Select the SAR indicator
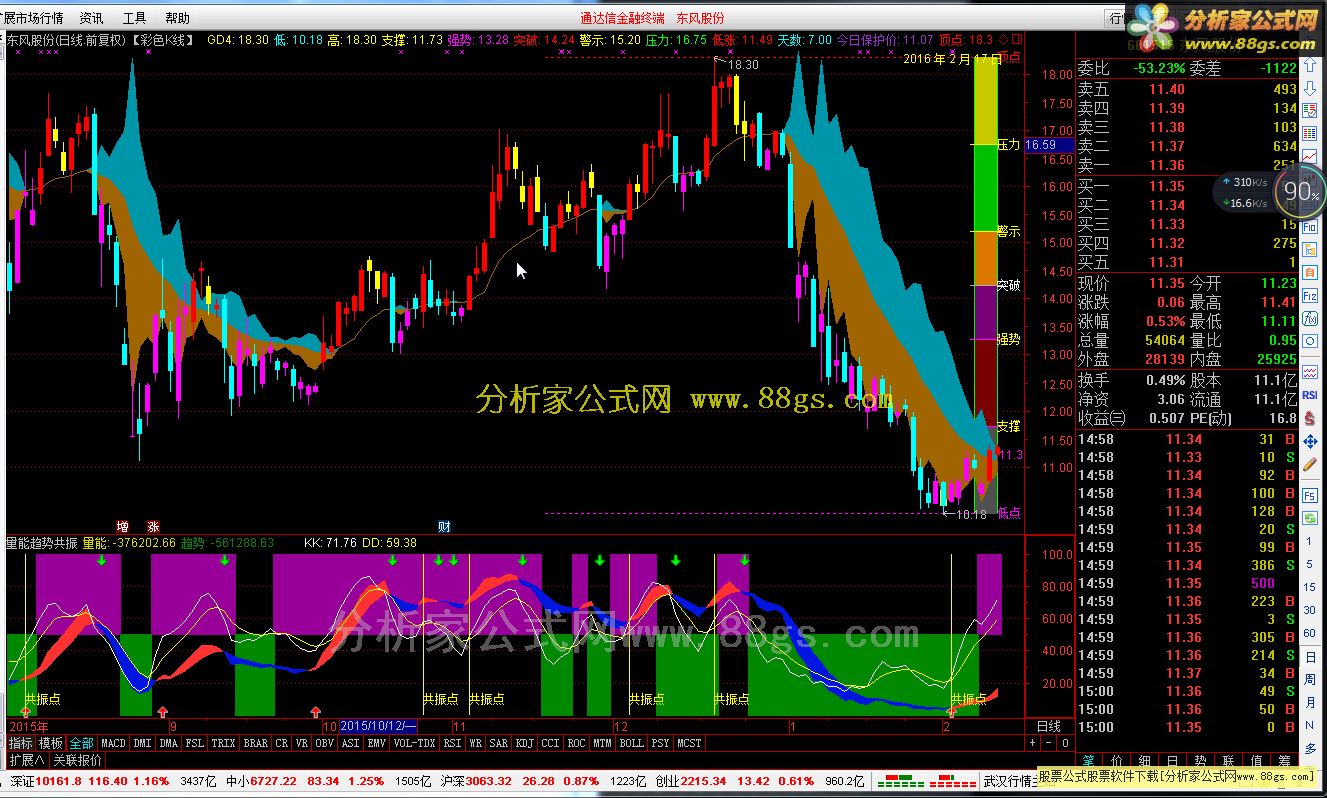1327x798 pixels. [499, 743]
